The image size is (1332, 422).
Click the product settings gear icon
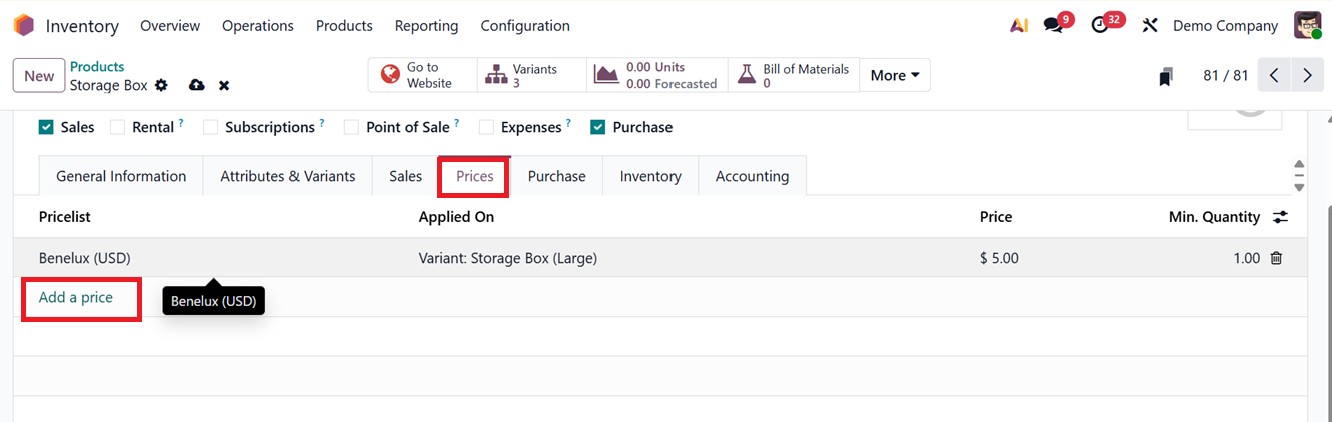coord(161,86)
